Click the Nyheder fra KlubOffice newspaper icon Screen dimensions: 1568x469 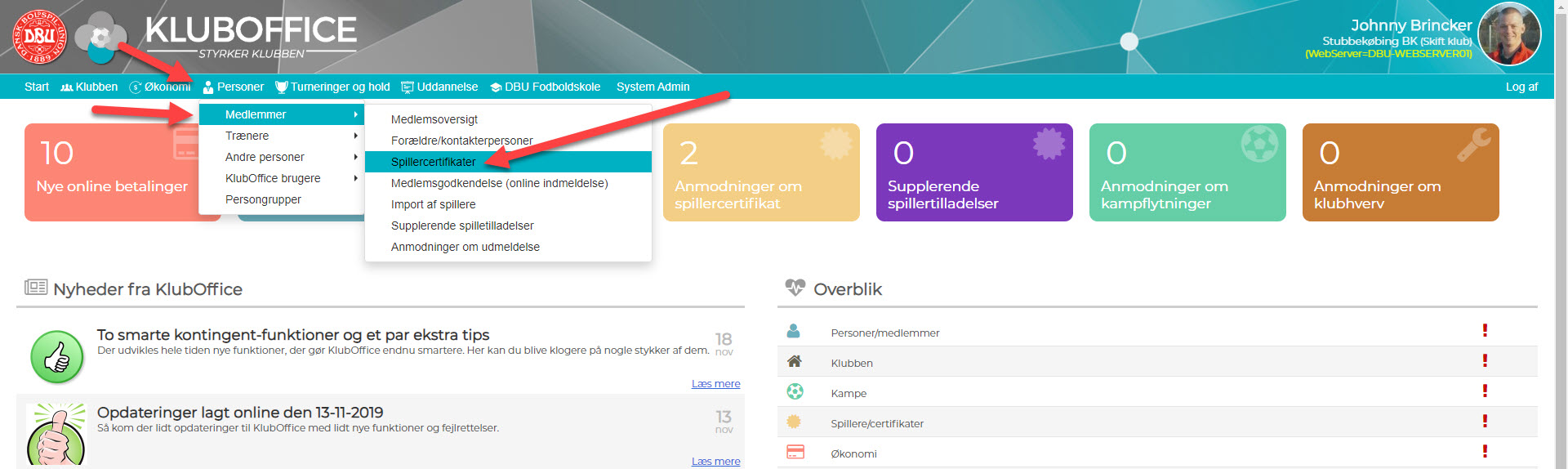point(36,287)
